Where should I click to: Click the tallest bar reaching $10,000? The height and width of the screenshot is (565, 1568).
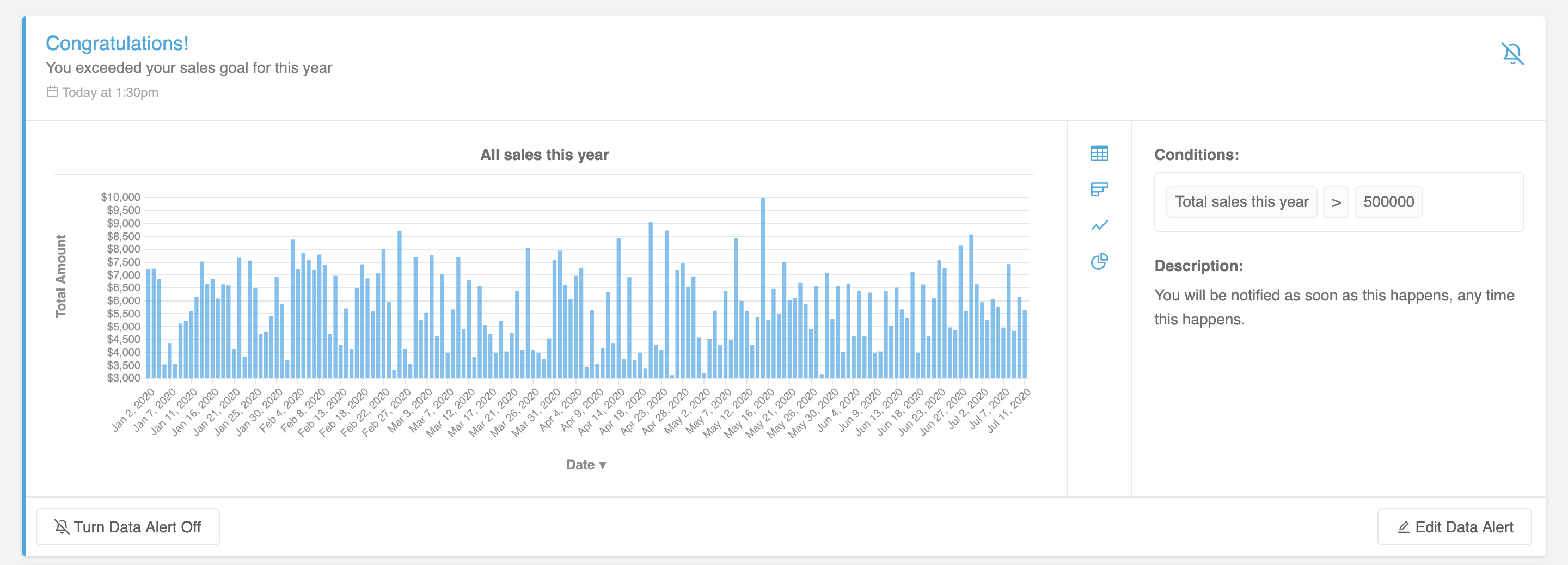(x=763, y=287)
